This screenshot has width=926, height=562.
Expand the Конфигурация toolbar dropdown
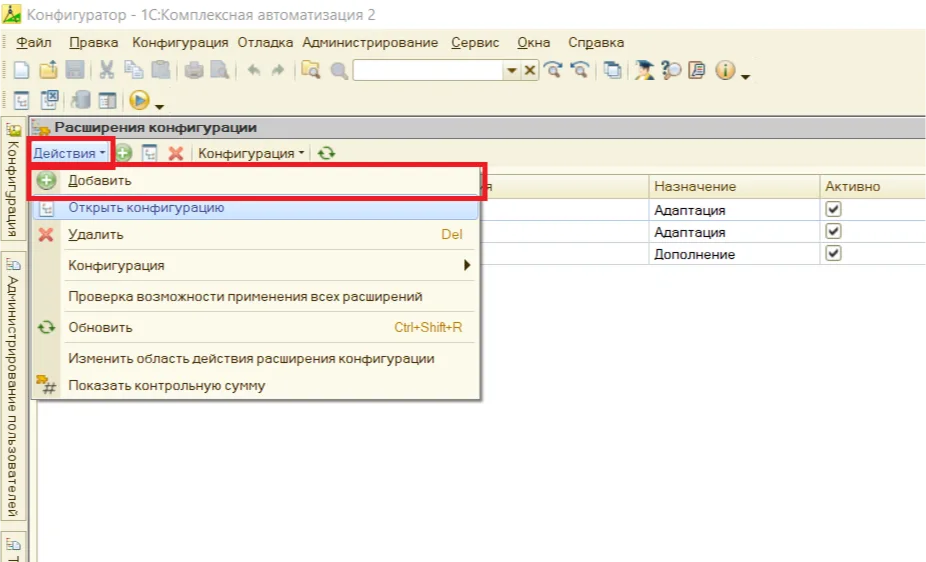click(x=252, y=153)
